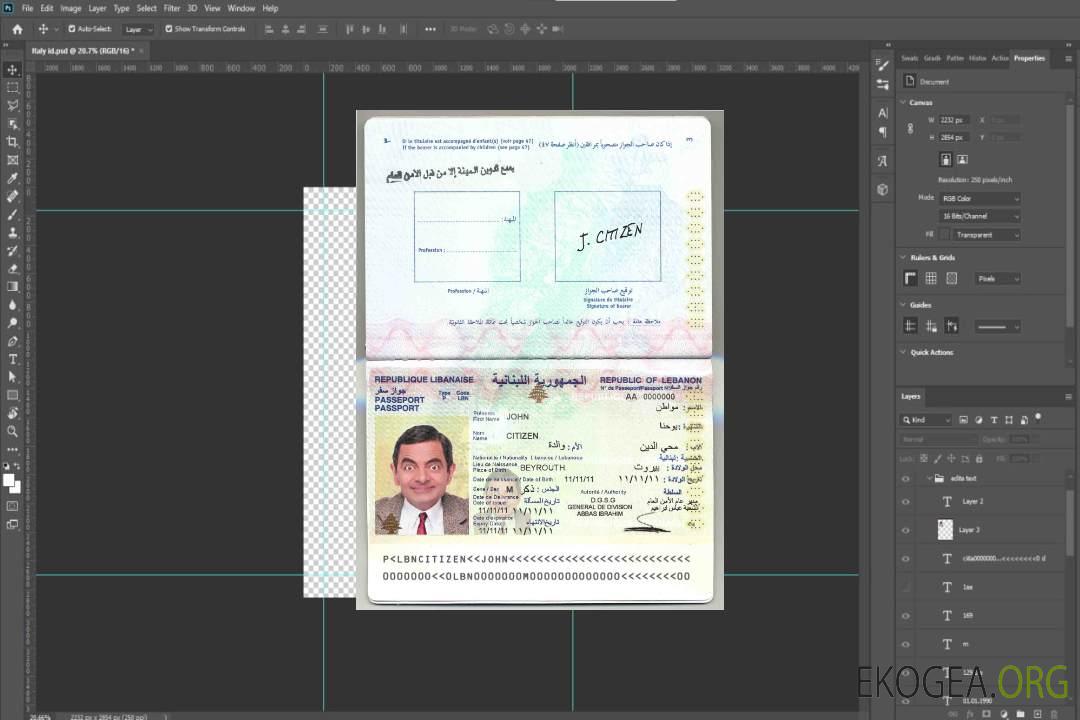This screenshot has height=720, width=1080.
Task: Open the File menu
Action: 28,8
